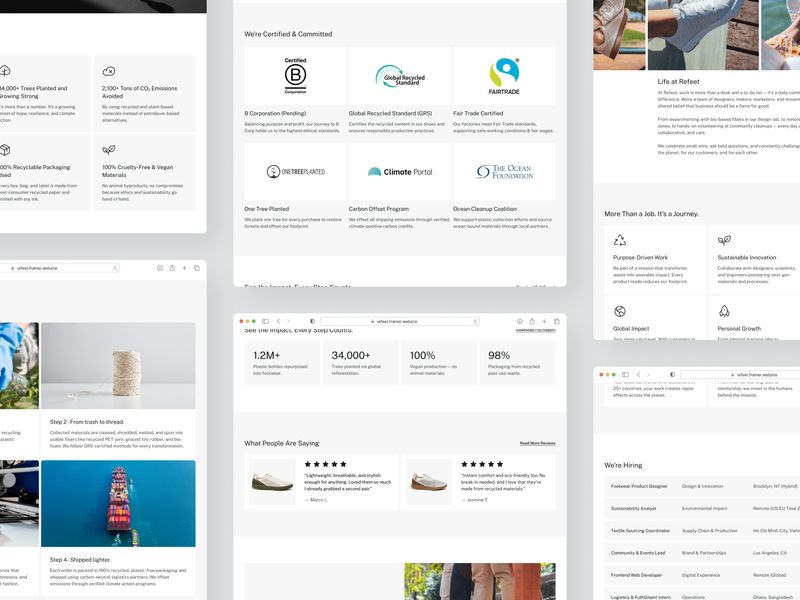Click share icon in the left browser window

[172, 268]
